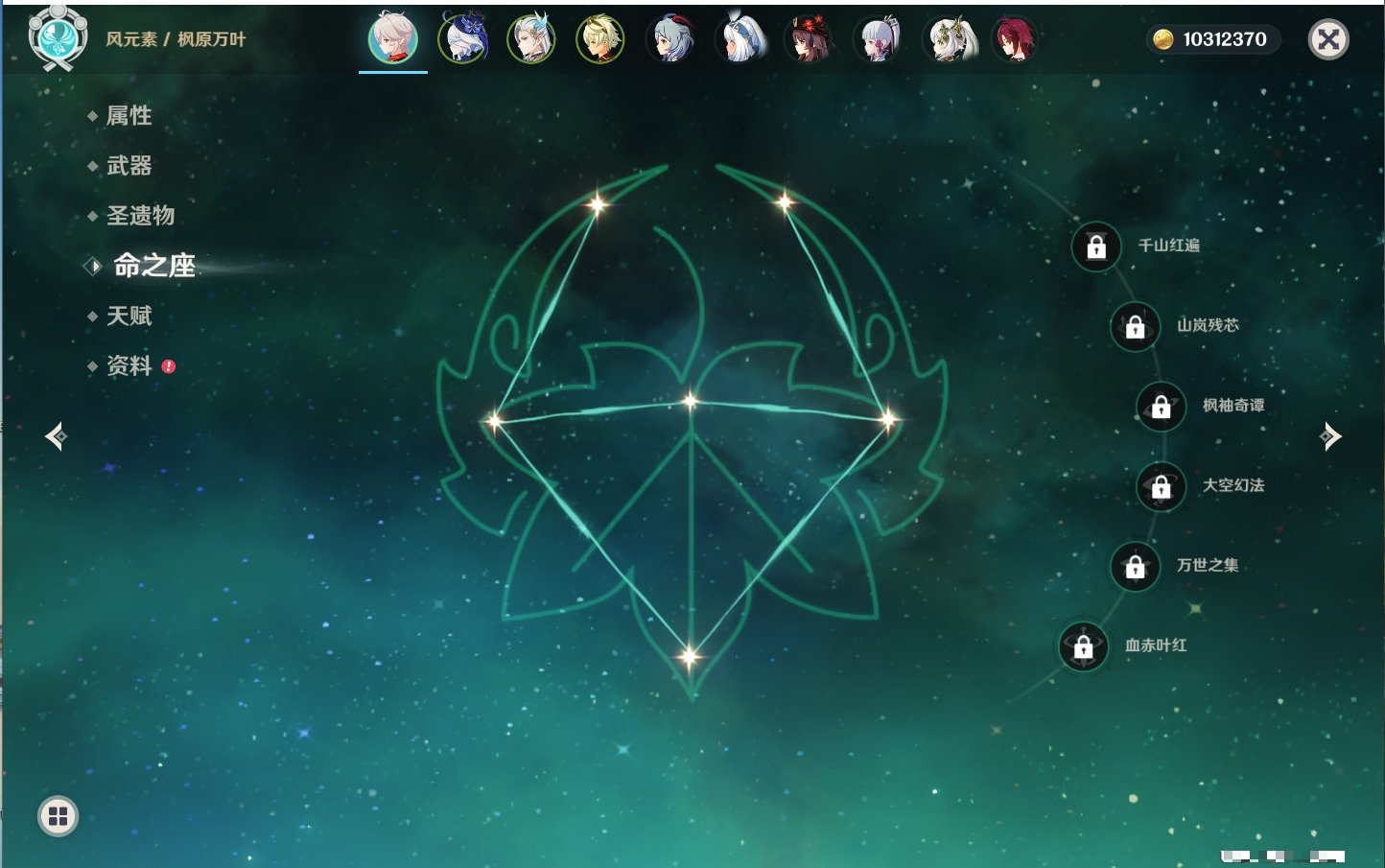This screenshot has height=868, width=1385.
Task: Switch to Ganyu's avatar
Action: click(x=669, y=38)
